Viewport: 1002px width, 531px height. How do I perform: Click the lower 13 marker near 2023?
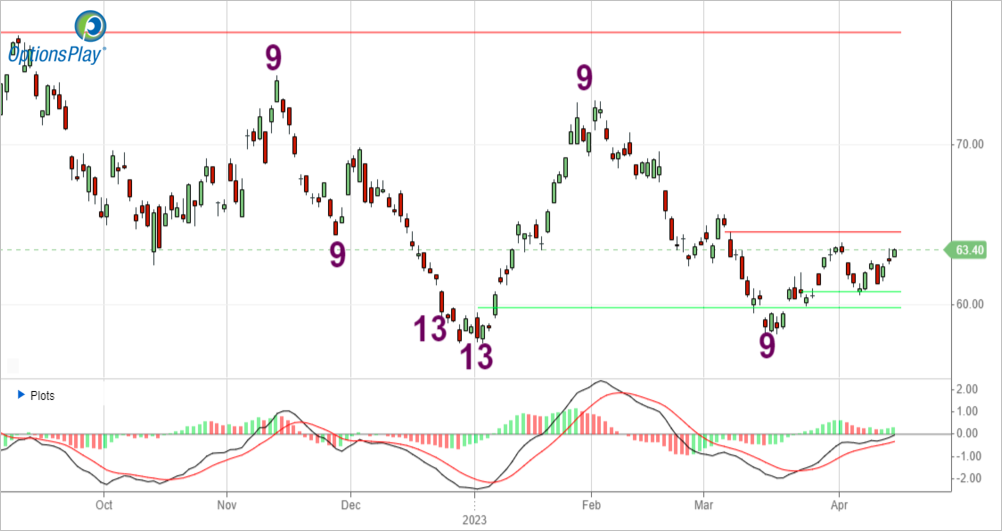click(x=477, y=357)
